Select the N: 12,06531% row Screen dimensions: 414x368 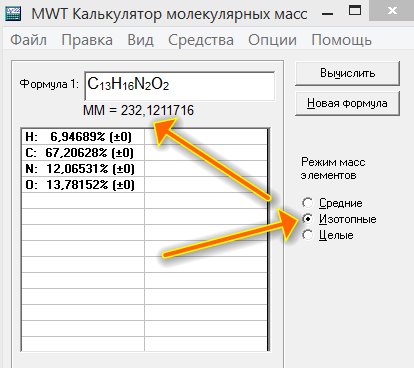[x=83, y=169]
